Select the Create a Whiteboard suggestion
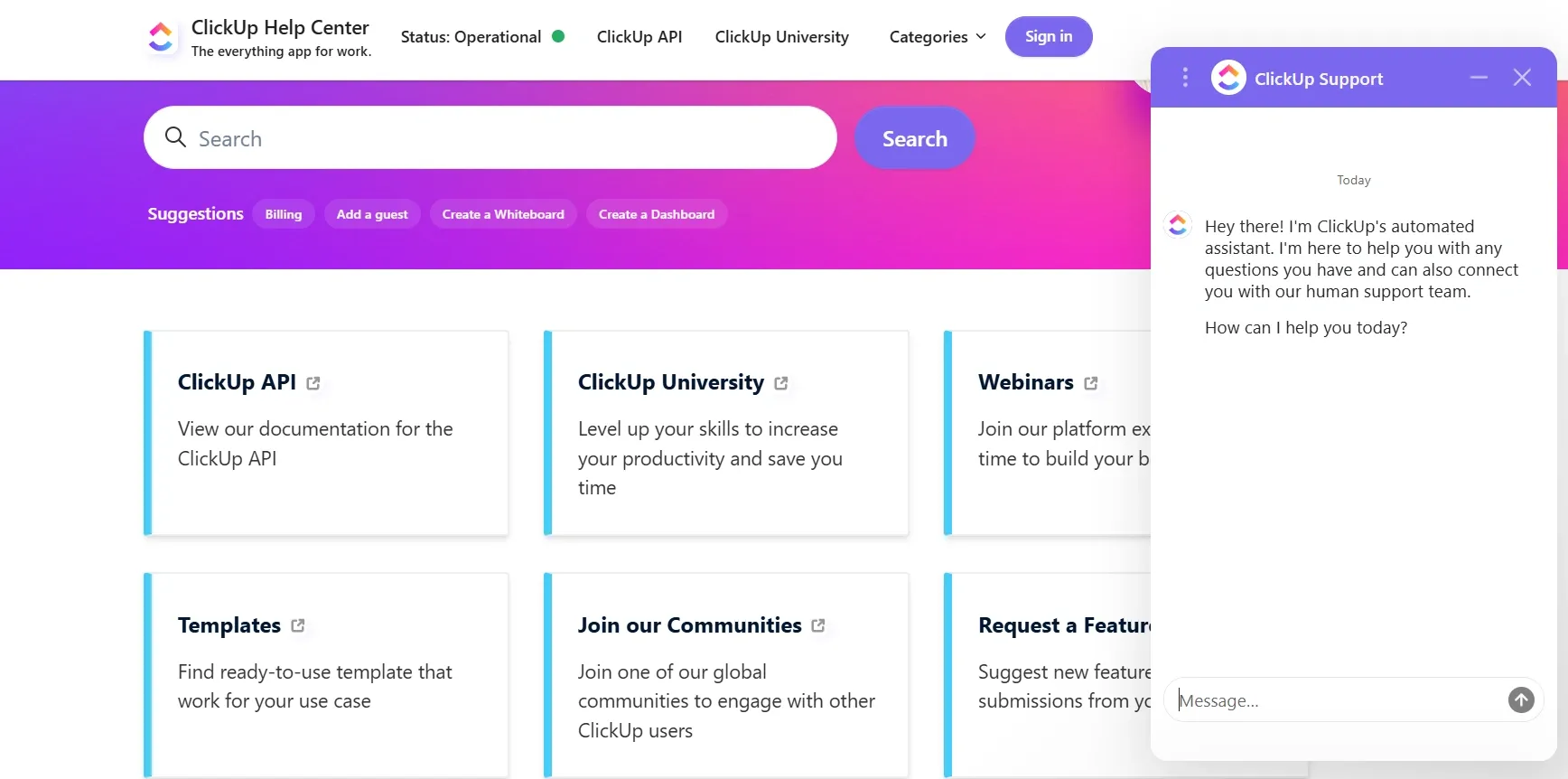Screen dimensions: 1568x779 503,213
